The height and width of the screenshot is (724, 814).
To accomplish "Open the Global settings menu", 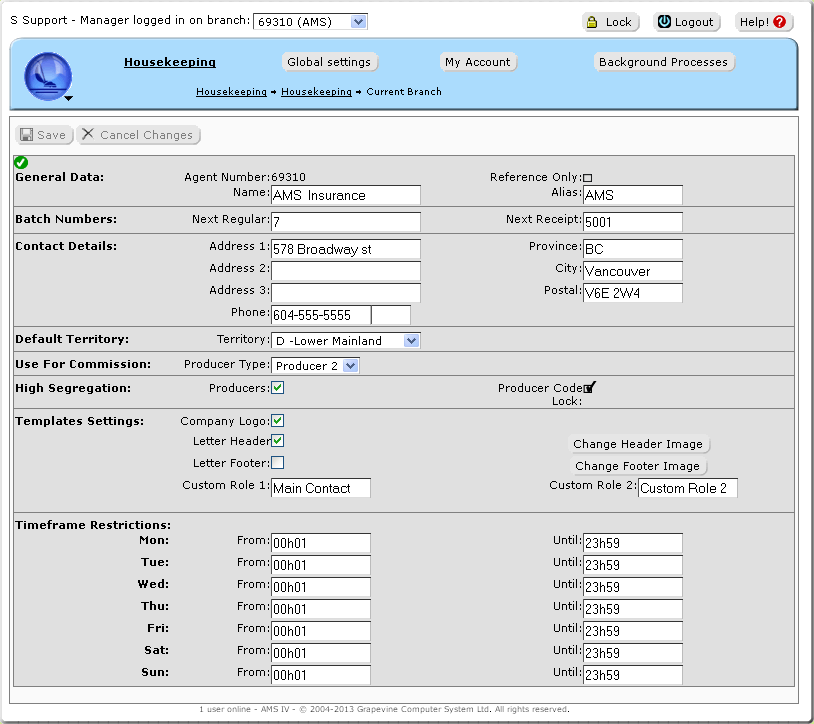I will [x=329, y=62].
